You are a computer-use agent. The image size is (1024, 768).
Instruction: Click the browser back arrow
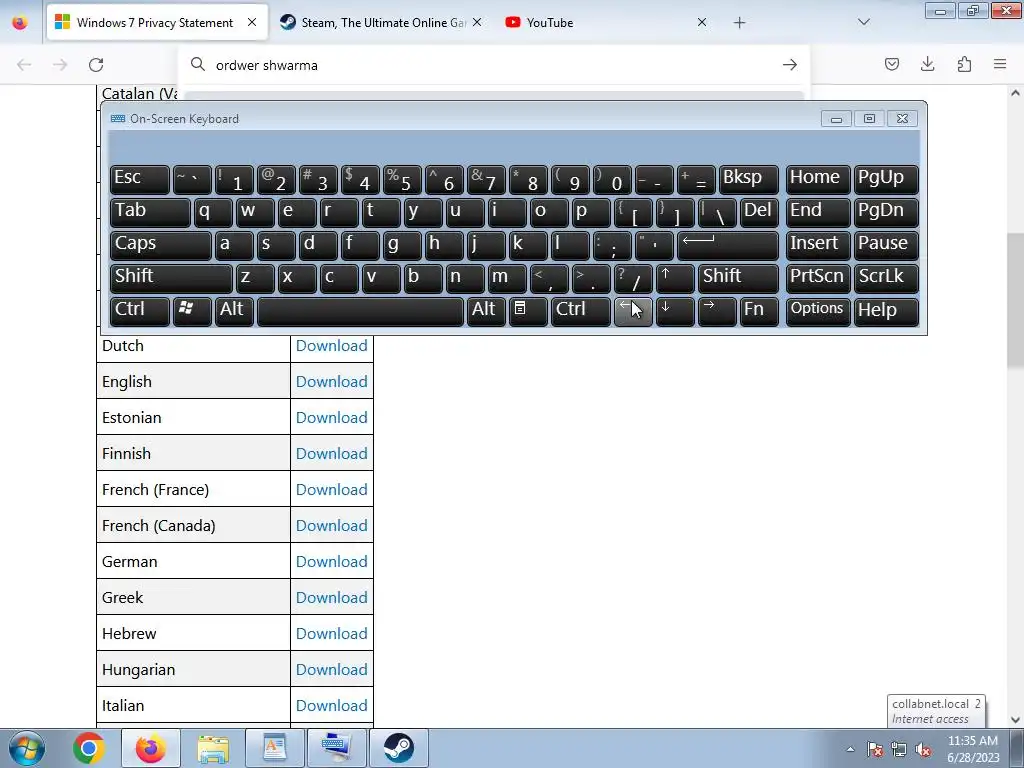point(24,65)
